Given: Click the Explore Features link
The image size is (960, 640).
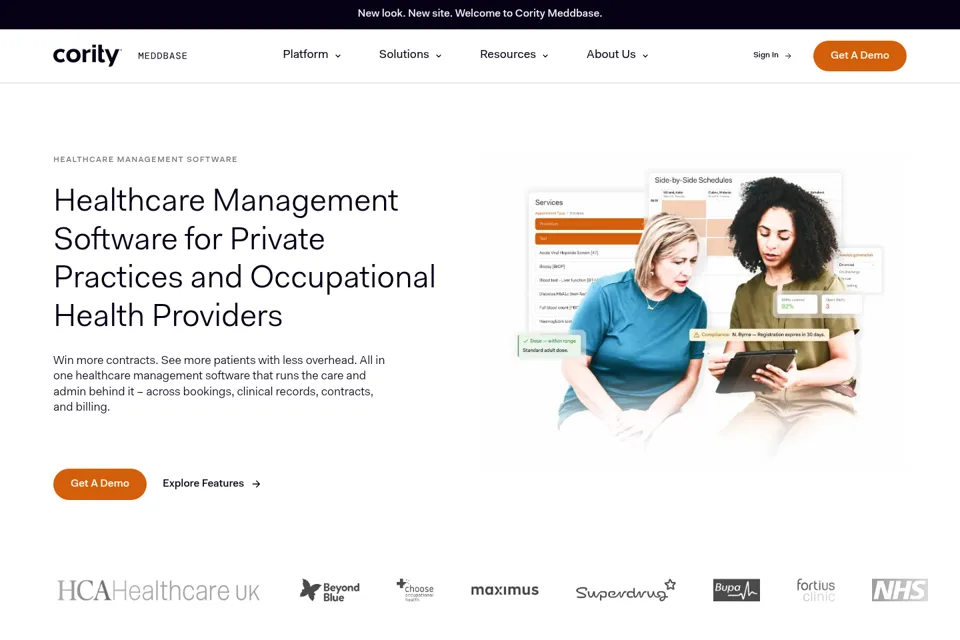Looking at the screenshot, I should point(211,484).
